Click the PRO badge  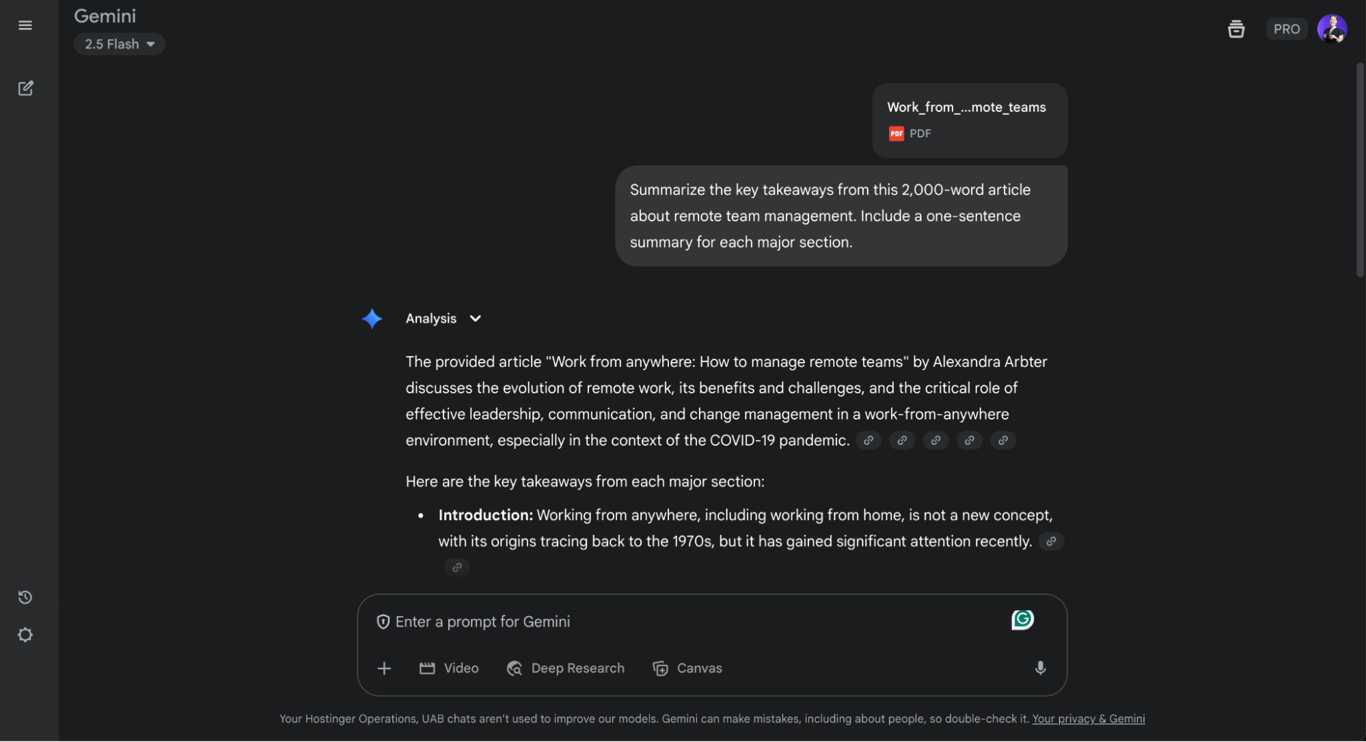[x=1286, y=29]
